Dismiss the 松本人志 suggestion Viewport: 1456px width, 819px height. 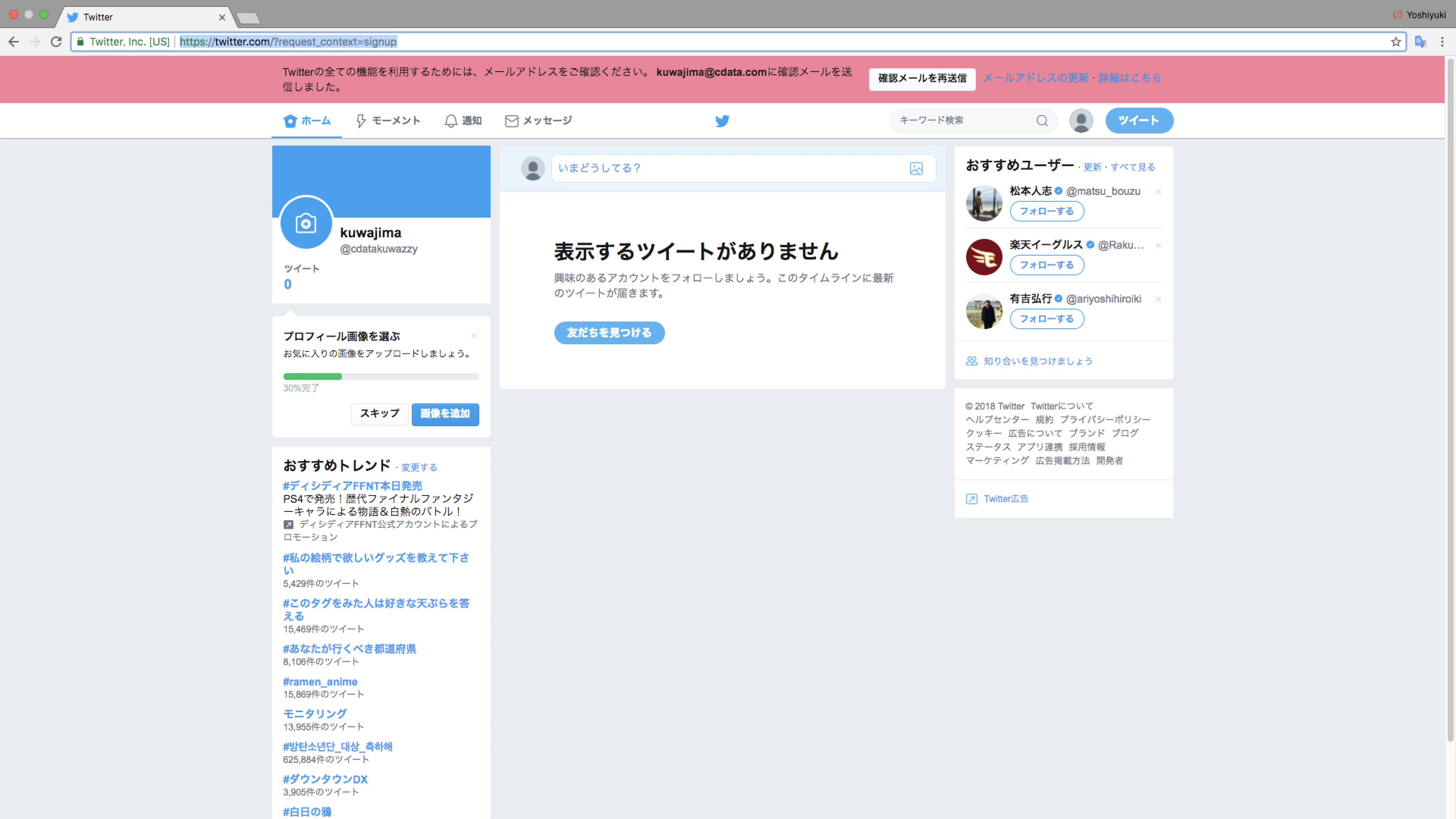(1158, 191)
